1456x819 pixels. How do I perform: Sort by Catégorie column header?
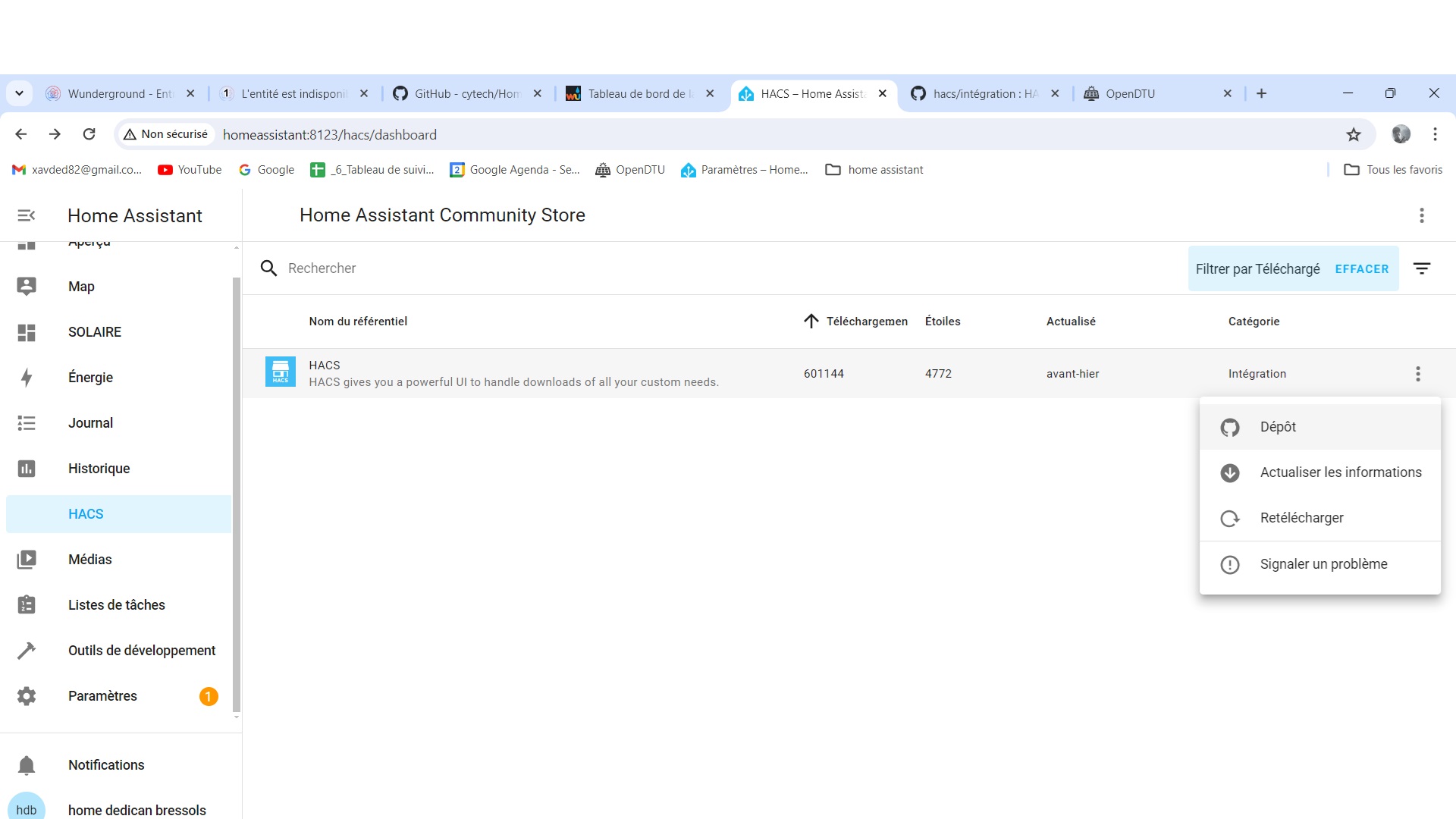(x=1254, y=322)
